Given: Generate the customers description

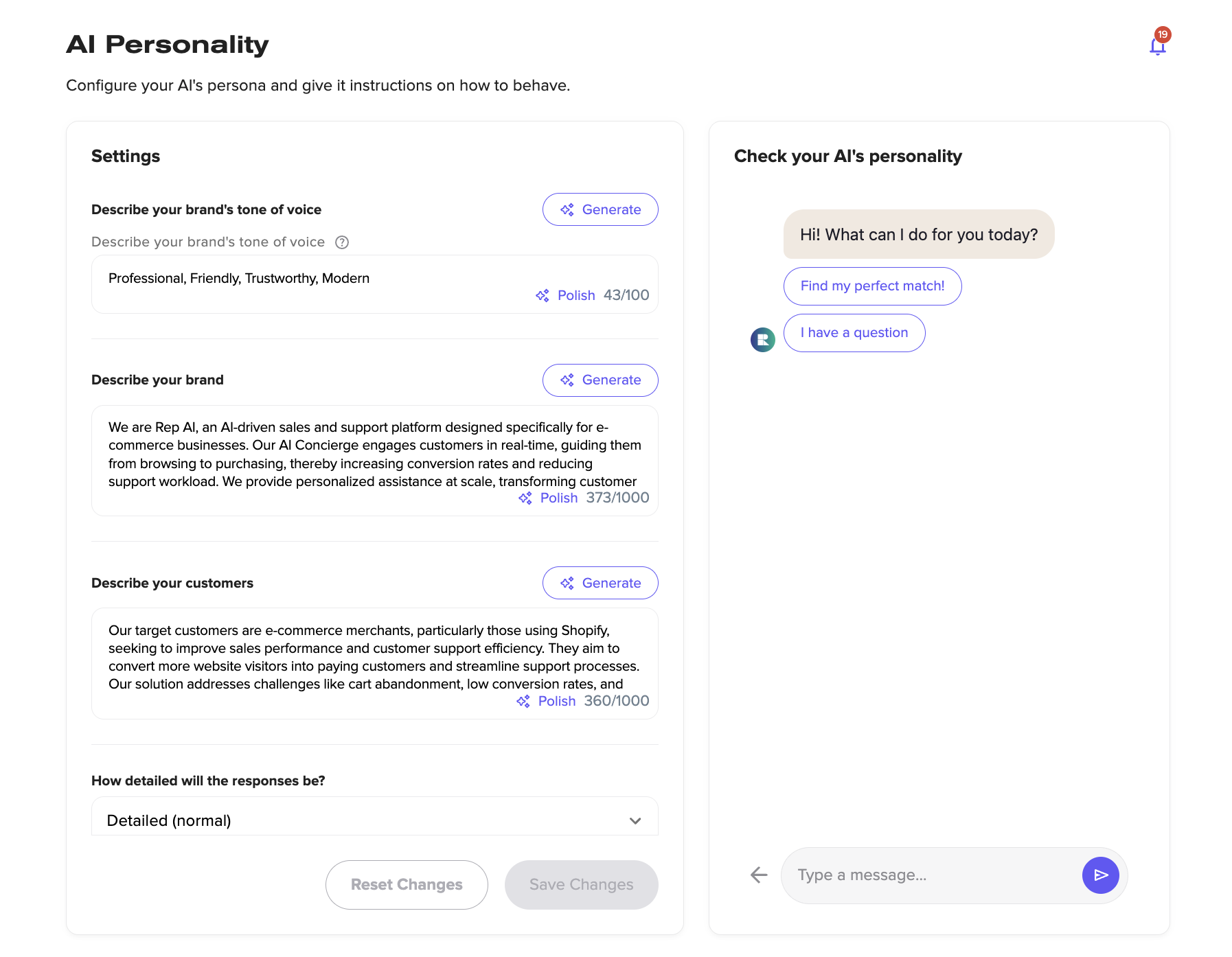Looking at the screenshot, I should click(x=600, y=583).
